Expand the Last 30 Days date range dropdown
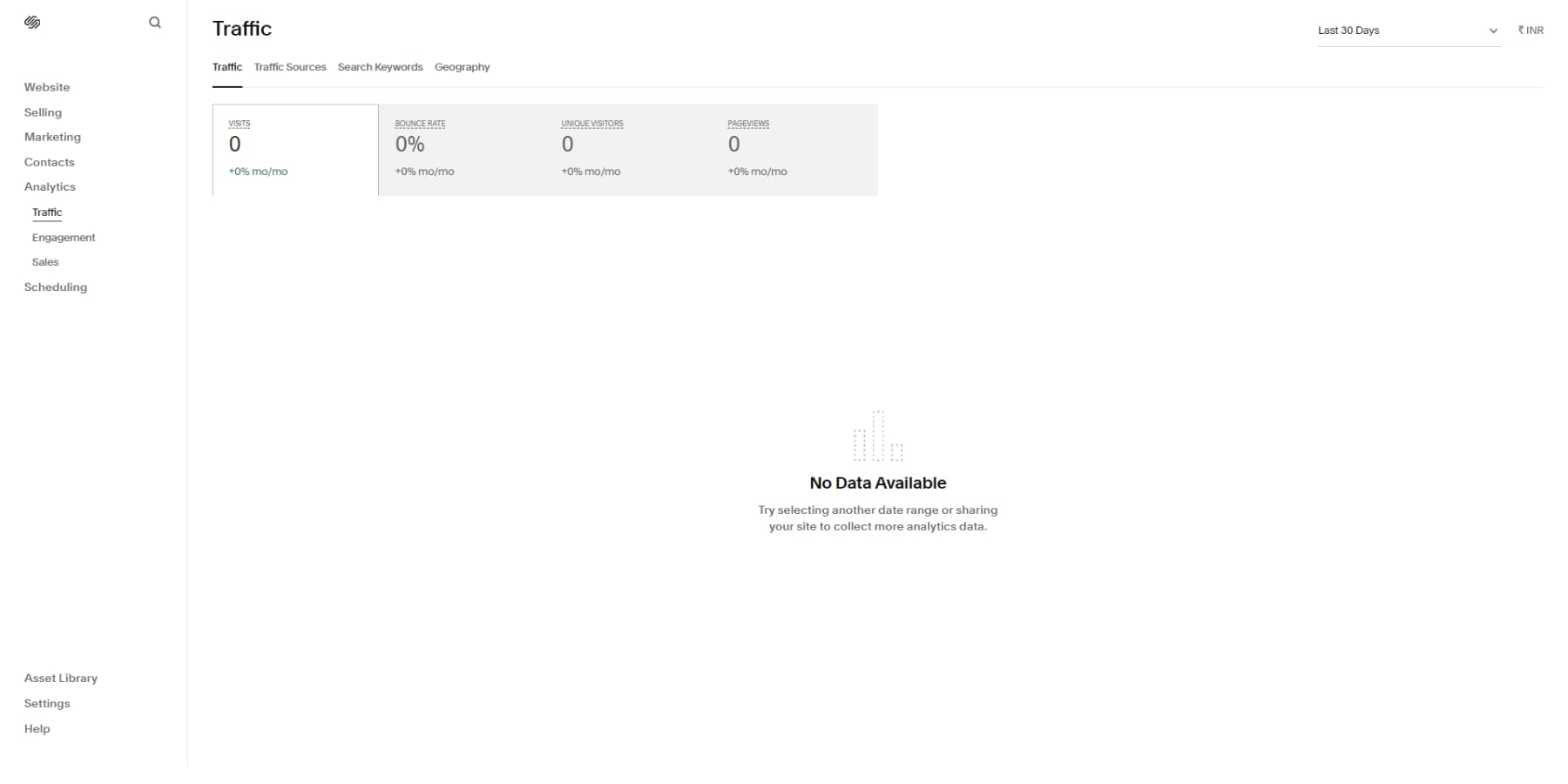The height and width of the screenshot is (784, 1568). 1394,30
